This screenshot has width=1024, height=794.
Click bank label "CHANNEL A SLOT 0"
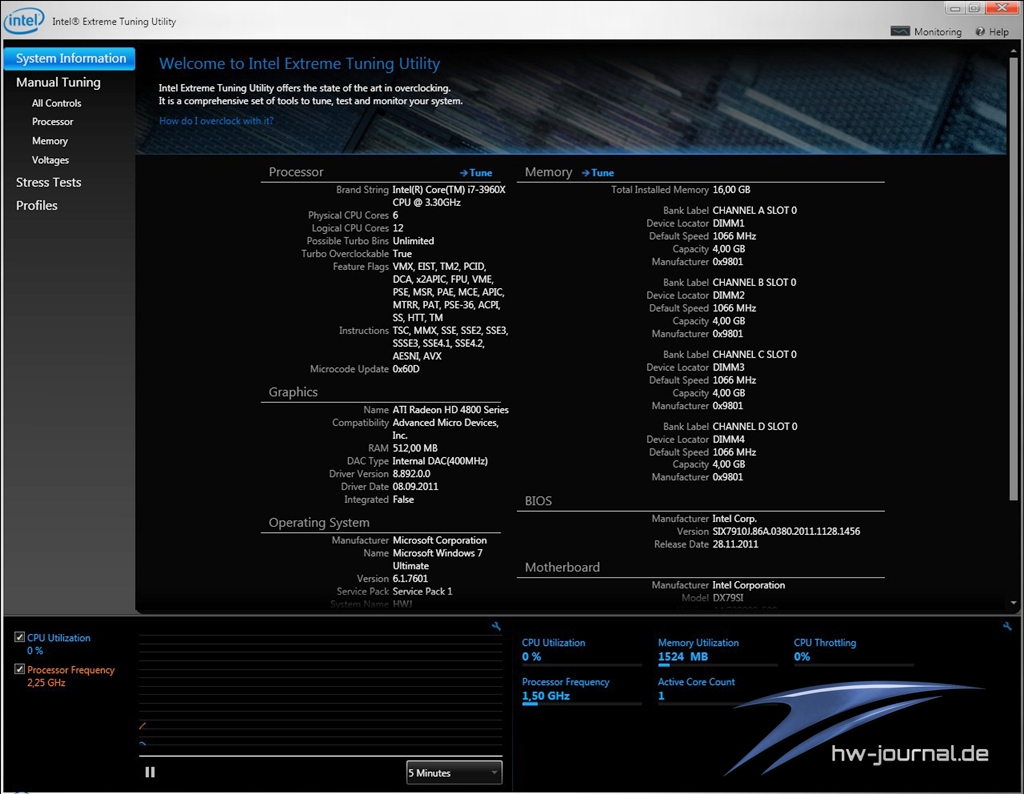[754, 211]
